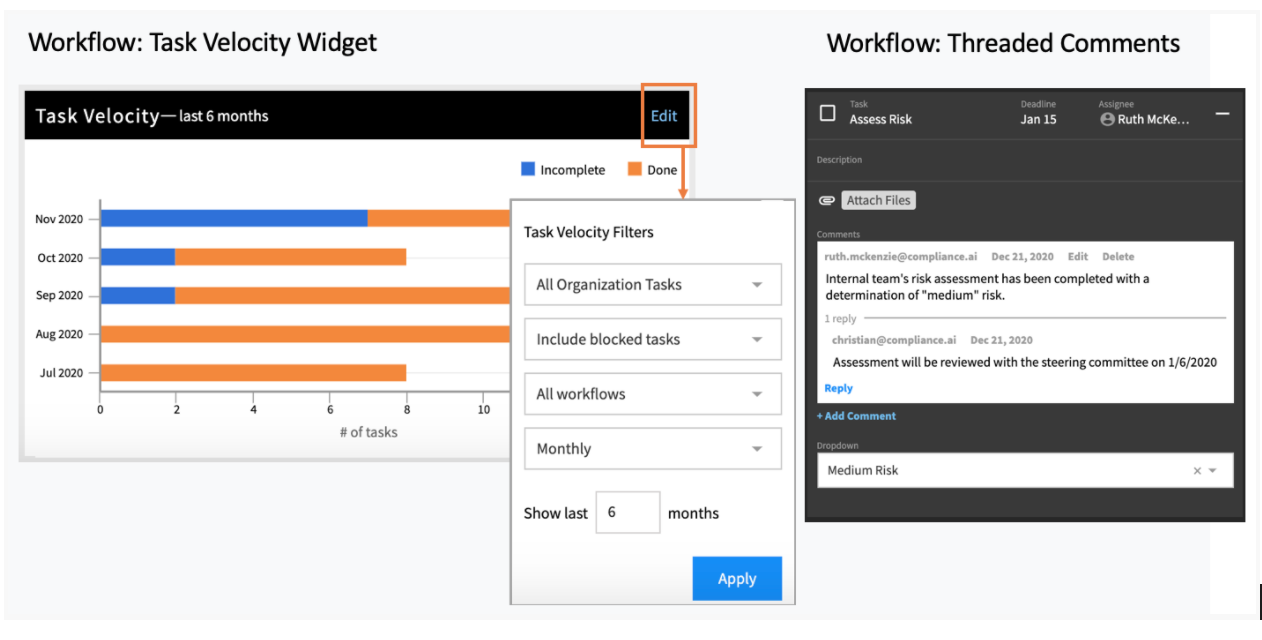Screen dimensions: 1262x640
Task: Click Edit on the Task Velocity header
Action: pos(664,116)
